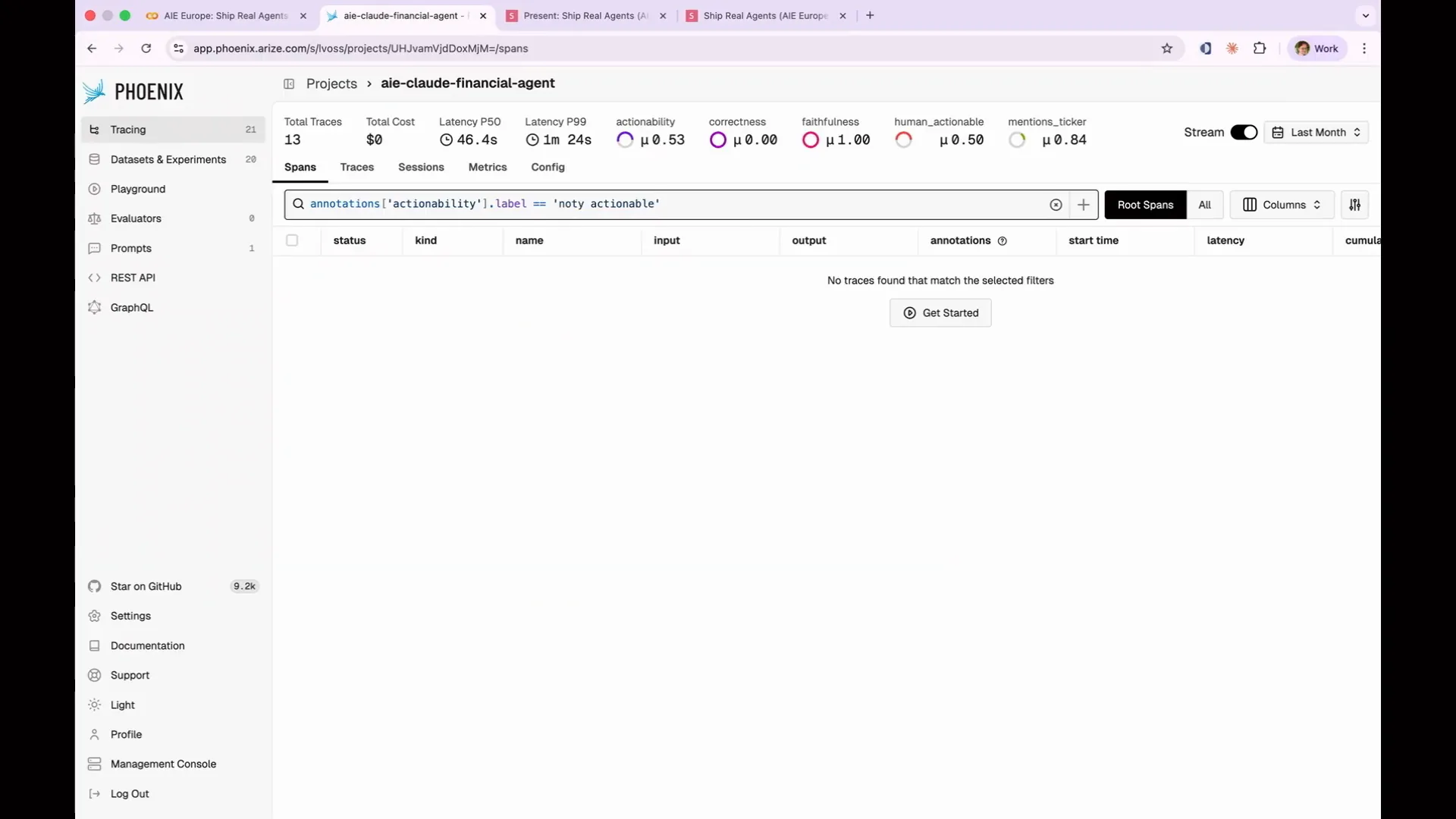Viewport: 1456px width, 819px height.
Task: Open Settings in the sidebar
Action: tap(173, 616)
